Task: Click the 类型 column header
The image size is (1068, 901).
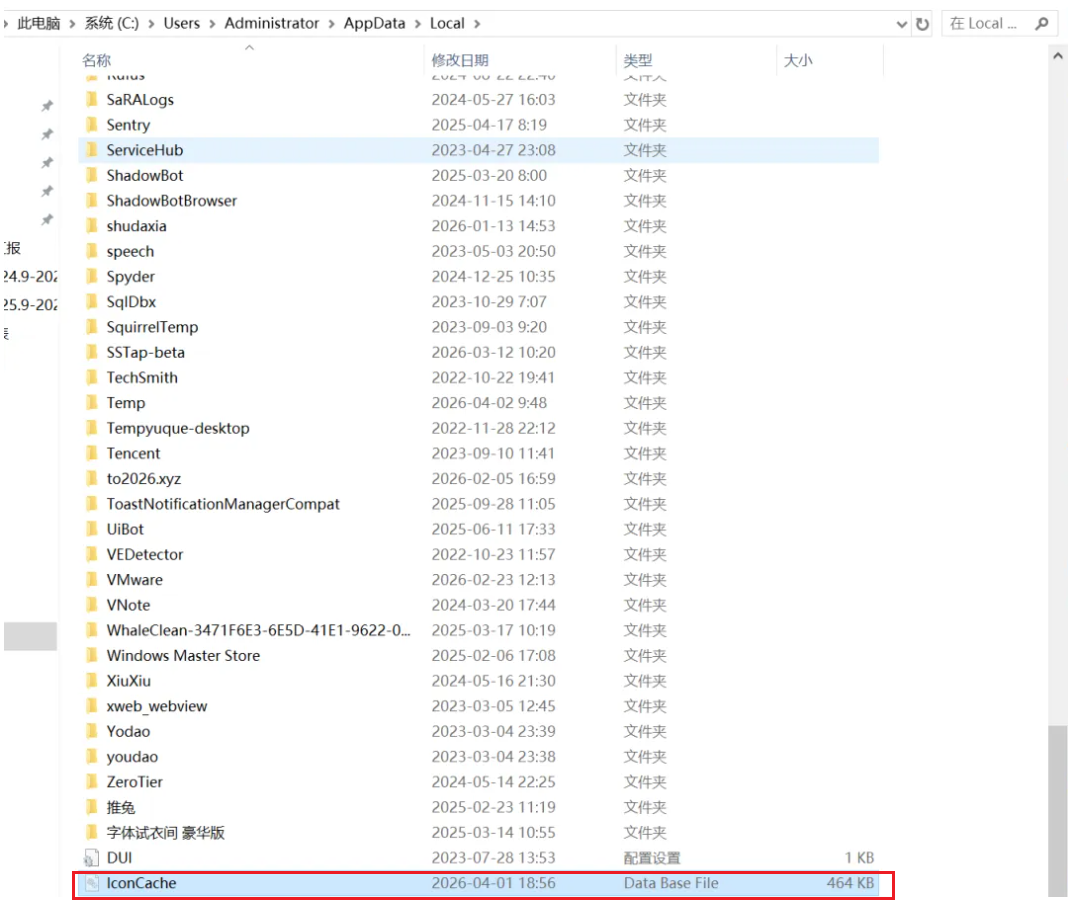Action: tap(638, 61)
